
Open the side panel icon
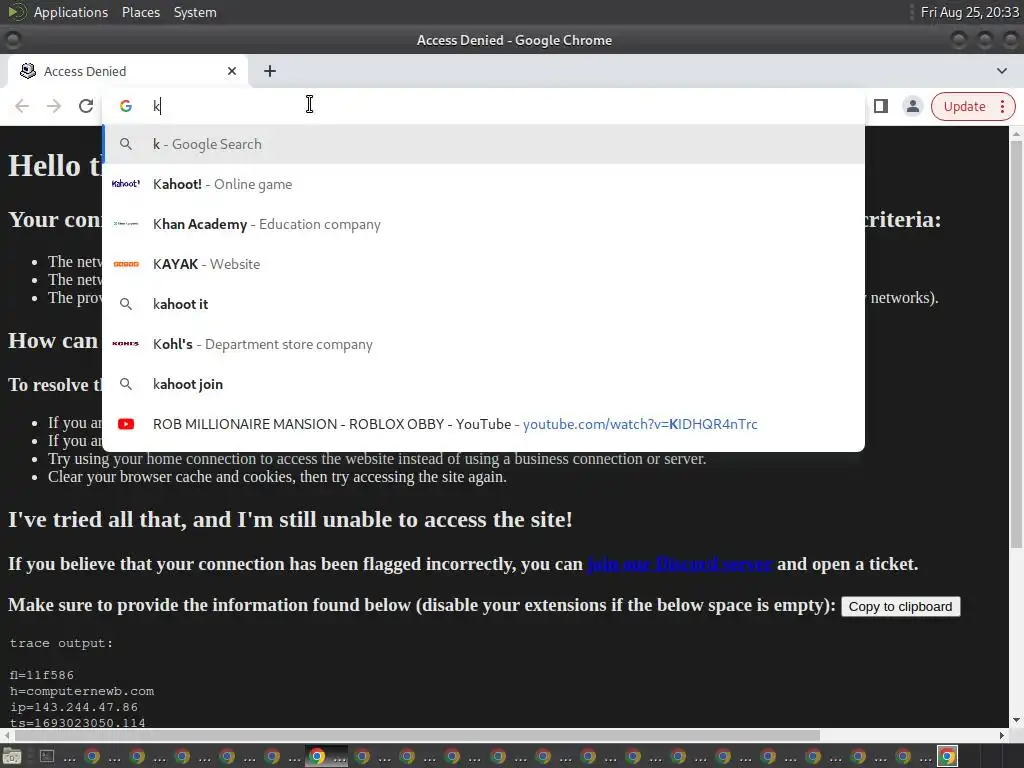point(880,106)
